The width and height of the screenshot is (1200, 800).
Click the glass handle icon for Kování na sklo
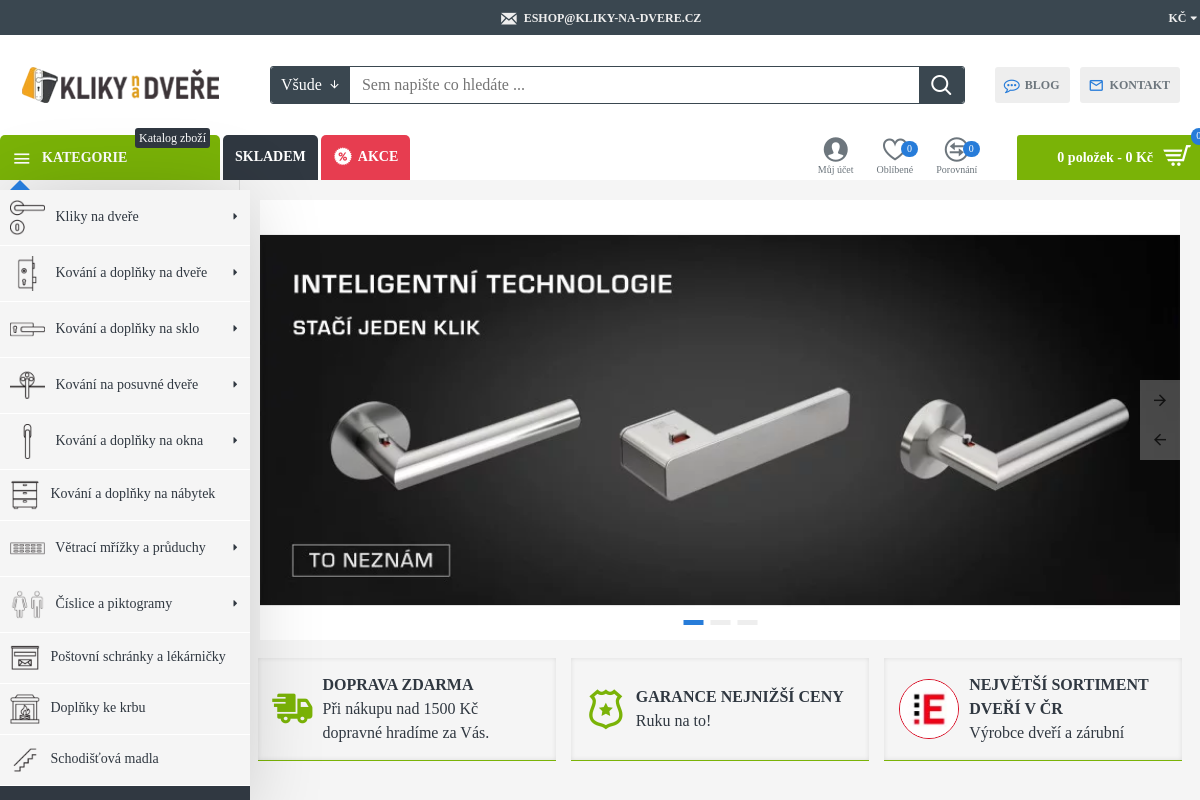click(27, 329)
